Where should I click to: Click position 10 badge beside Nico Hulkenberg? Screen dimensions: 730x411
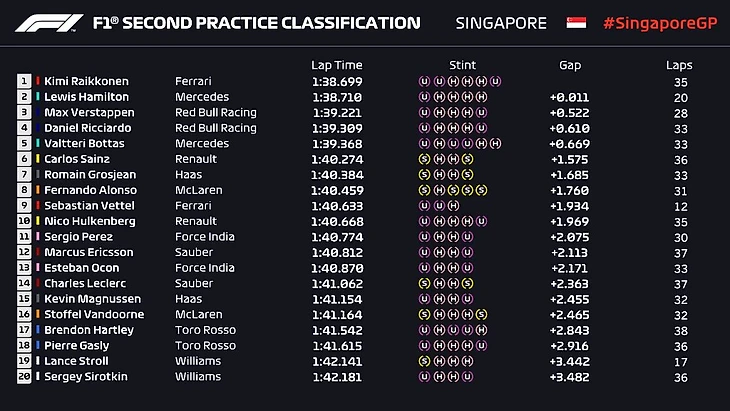[x=24, y=221]
